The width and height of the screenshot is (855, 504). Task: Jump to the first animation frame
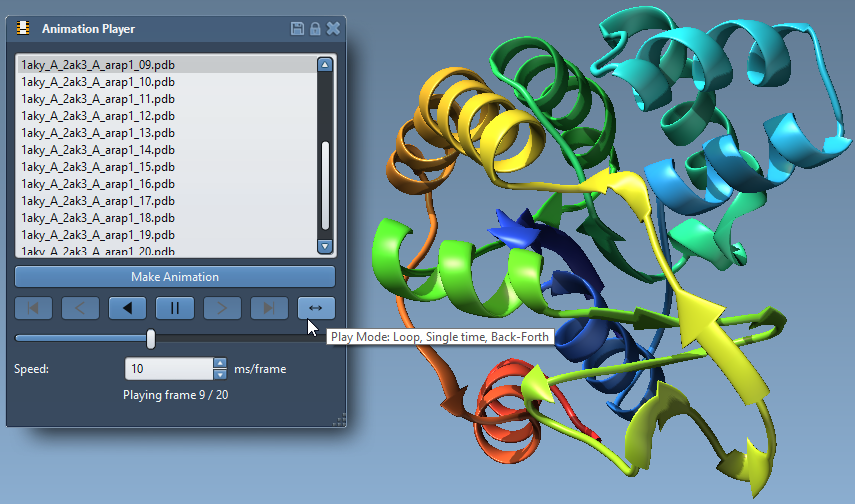pos(33,308)
